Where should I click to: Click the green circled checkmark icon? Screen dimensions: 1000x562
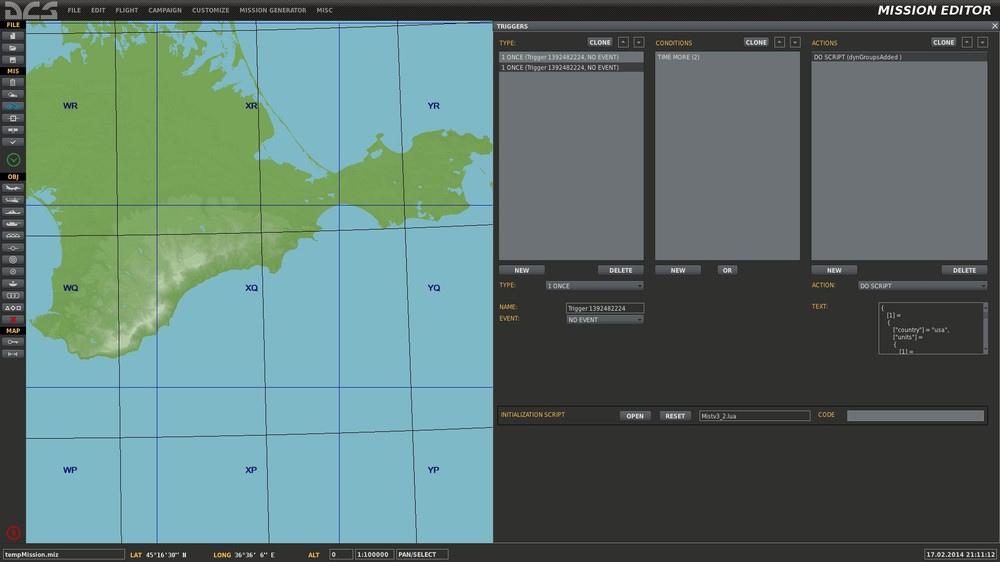[13, 160]
